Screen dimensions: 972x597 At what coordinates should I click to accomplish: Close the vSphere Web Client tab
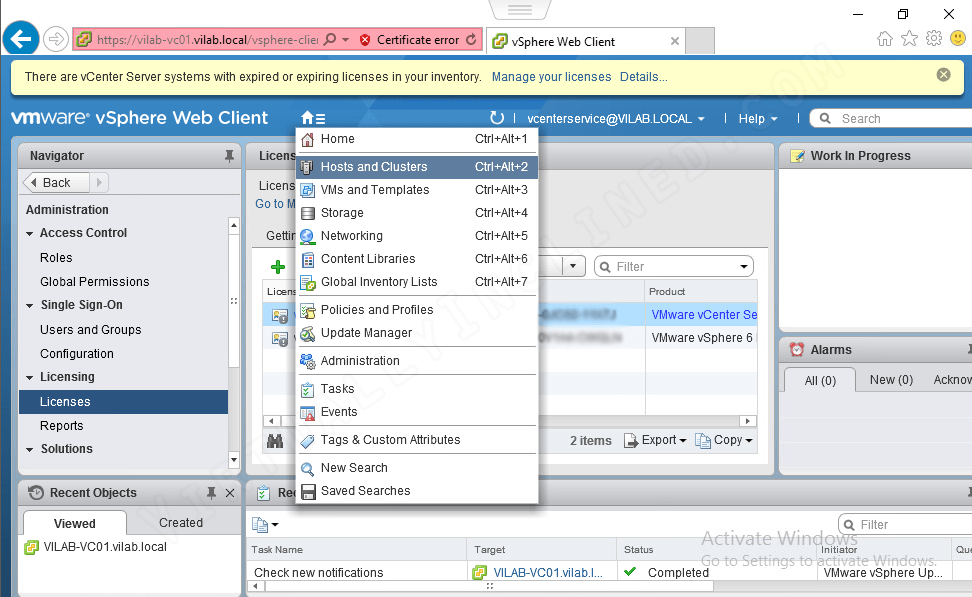pyautogui.click(x=674, y=42)
